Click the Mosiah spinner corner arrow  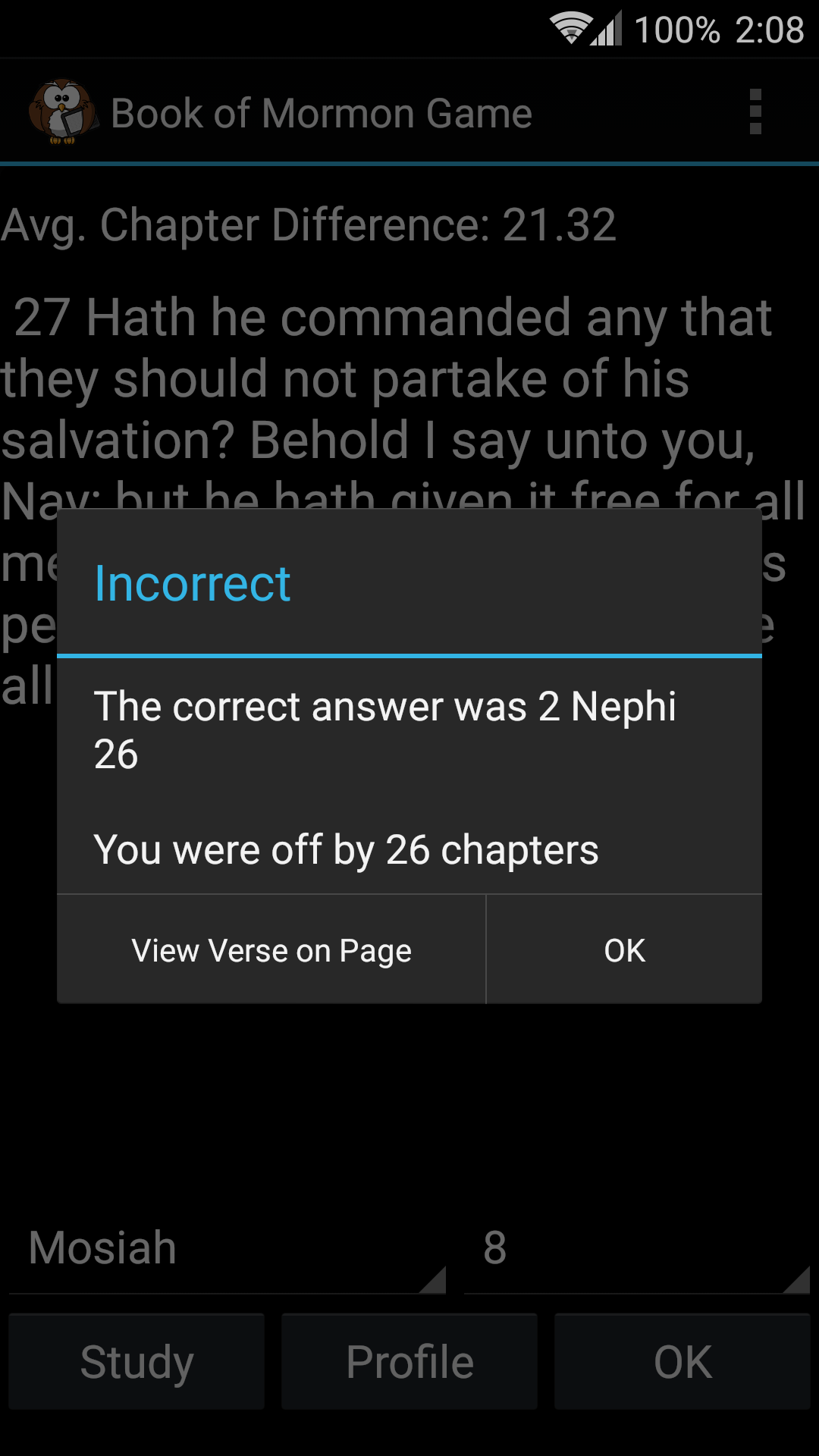432,1279
